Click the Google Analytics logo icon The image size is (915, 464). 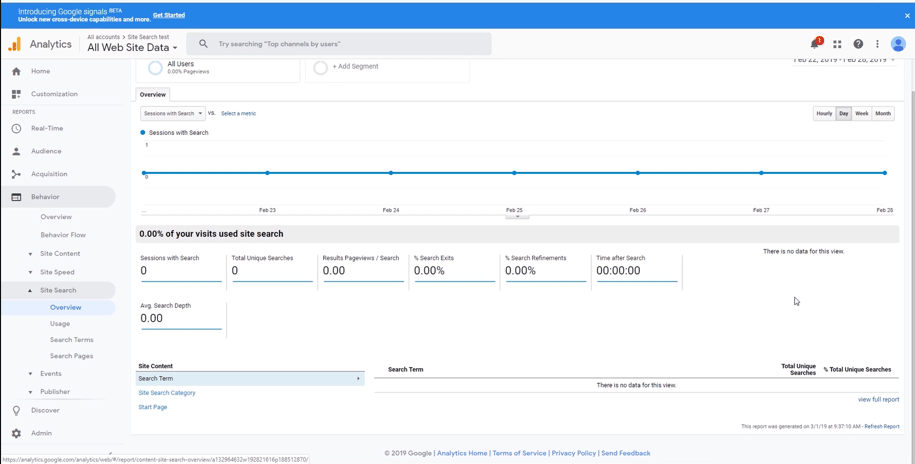[15, 44]
